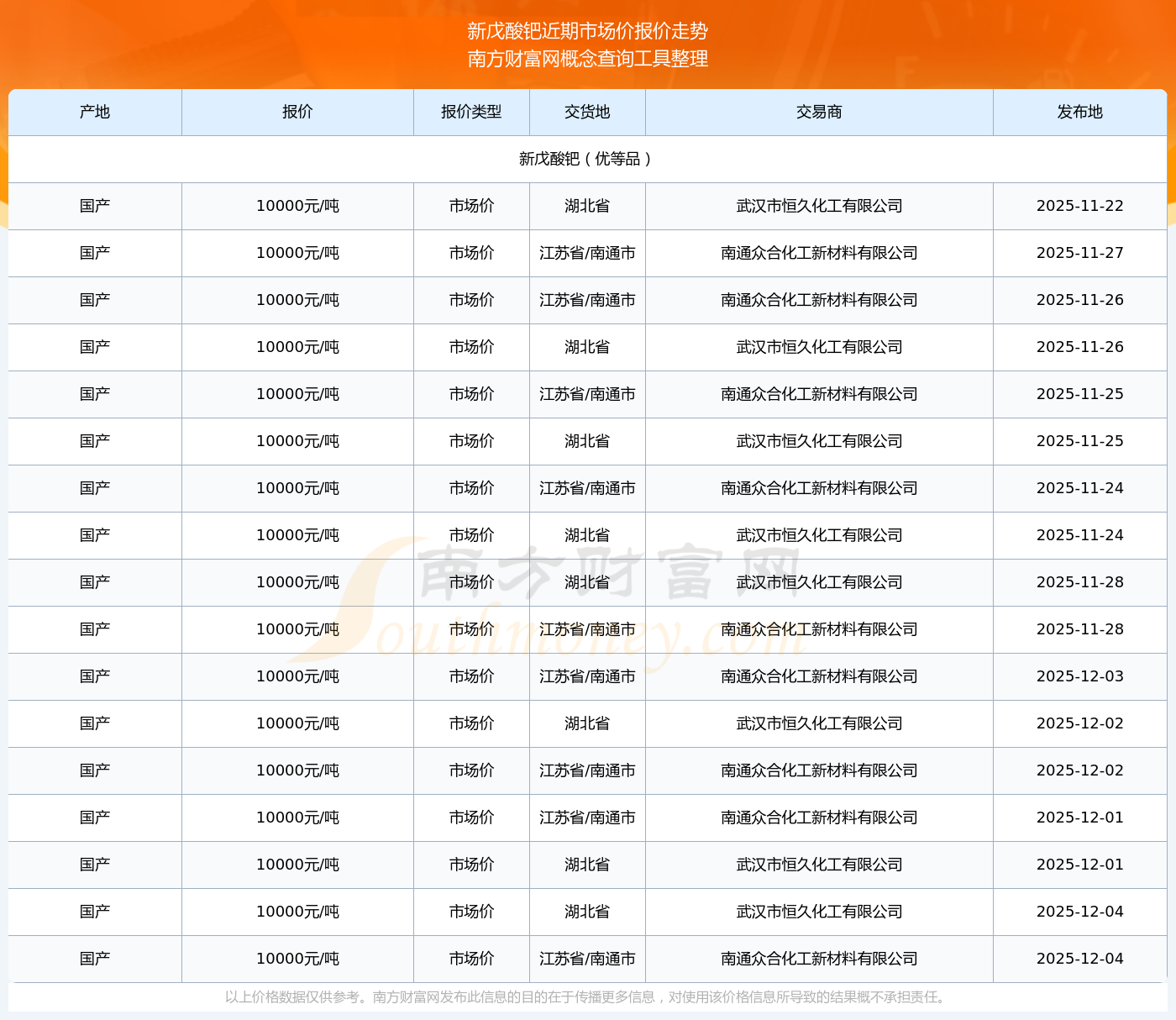Click 市场价 in the 2025-12-03 row
This screenshot has height=1020, width=1176.
pos(471,676)
